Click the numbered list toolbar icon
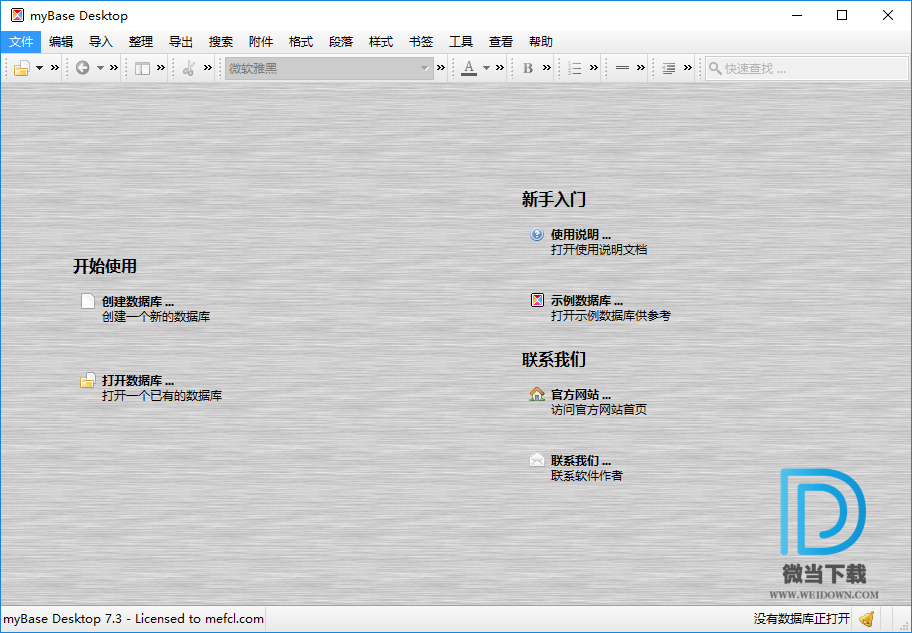Screen dimensions: 912x633 [x=575, y=68]
